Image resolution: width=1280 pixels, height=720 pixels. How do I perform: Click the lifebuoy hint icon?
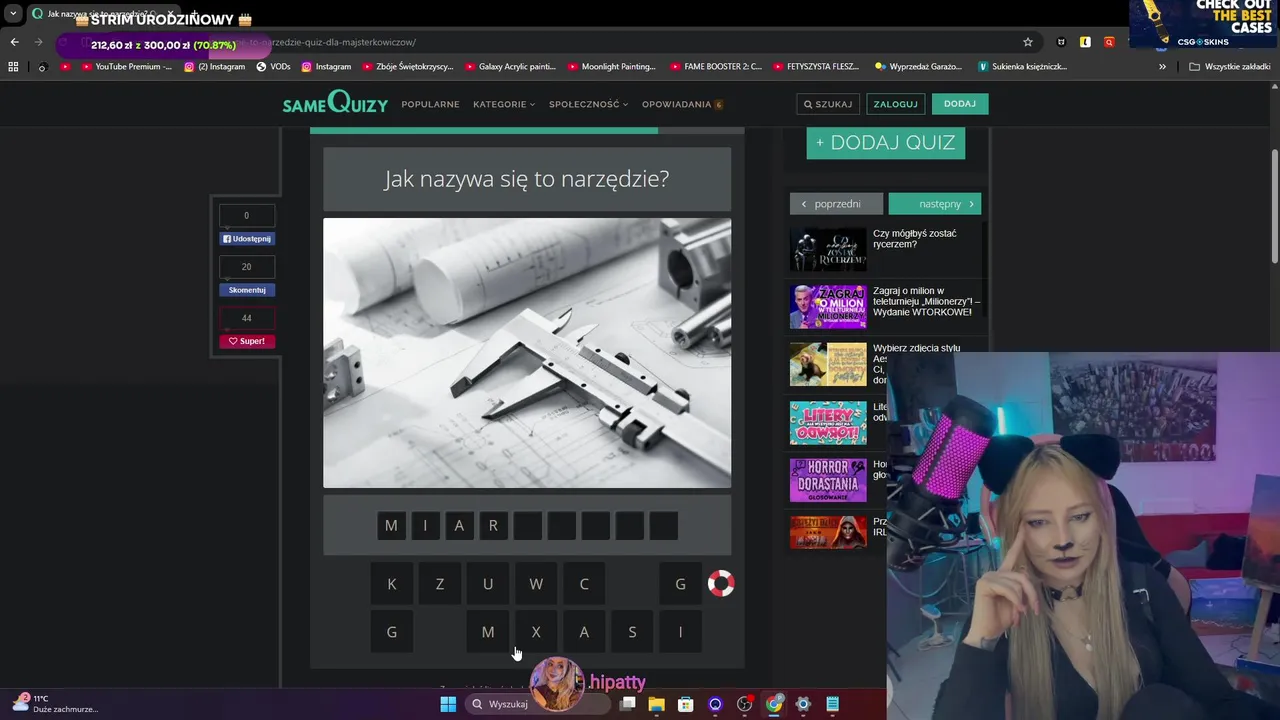coord(721,583)
